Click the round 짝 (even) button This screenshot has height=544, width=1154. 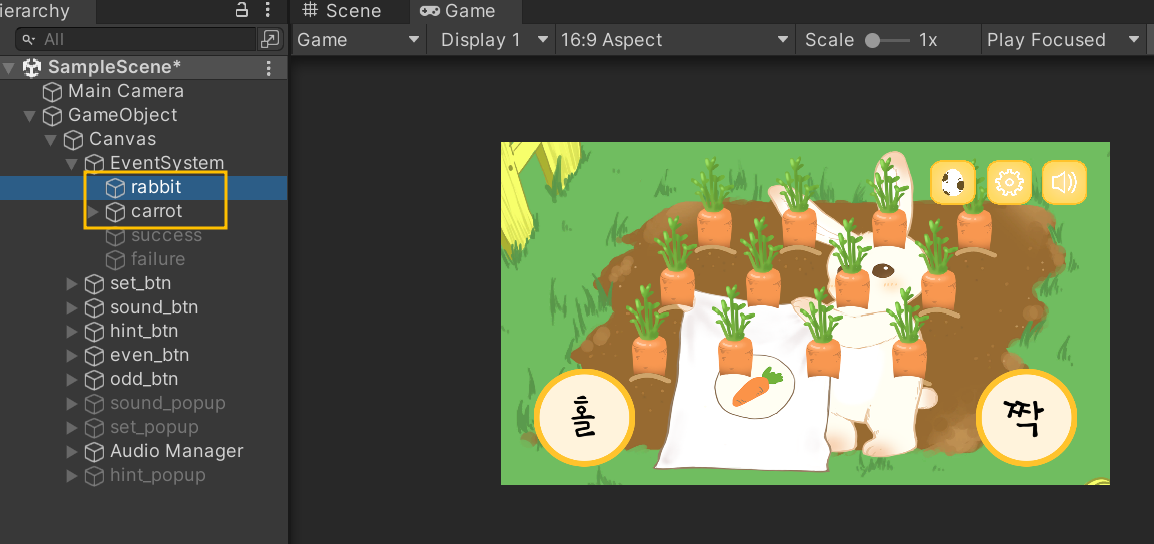(1027, 417)
